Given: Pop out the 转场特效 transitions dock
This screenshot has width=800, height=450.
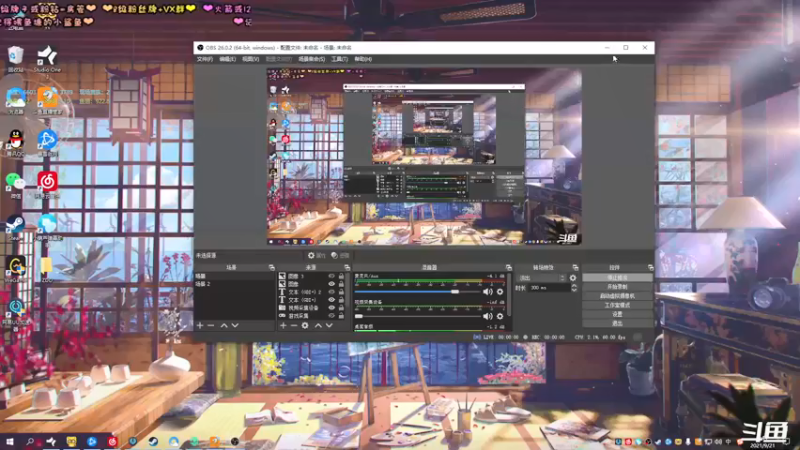Looking at the screenshot, I should pyautogui.click(x=575, y=267).
